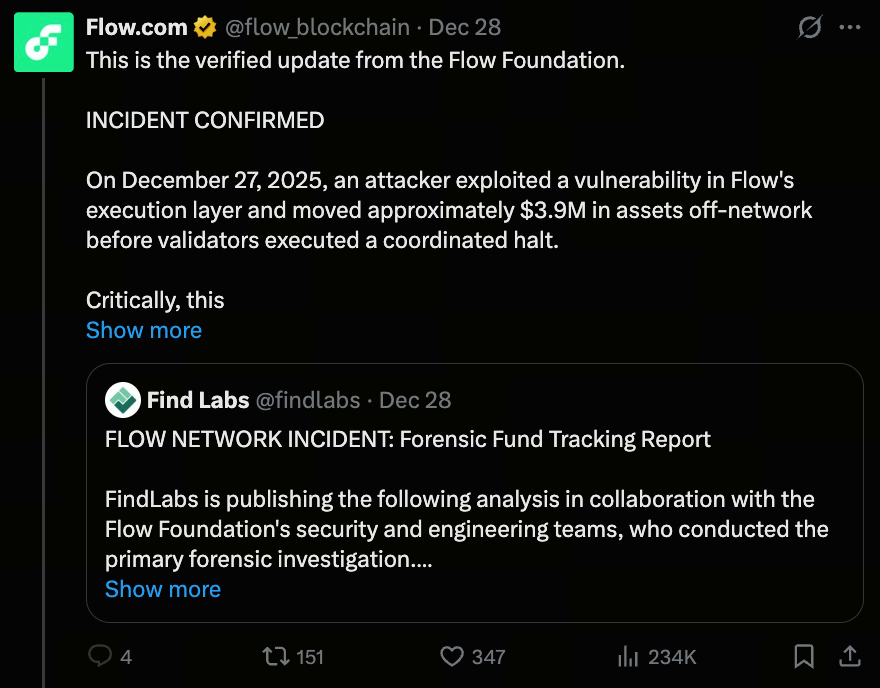Screen dimensions: 880x688
Task: Open the main post's Dec 28 timestamp
Action: pyautogui.click(x=465, y=27)
